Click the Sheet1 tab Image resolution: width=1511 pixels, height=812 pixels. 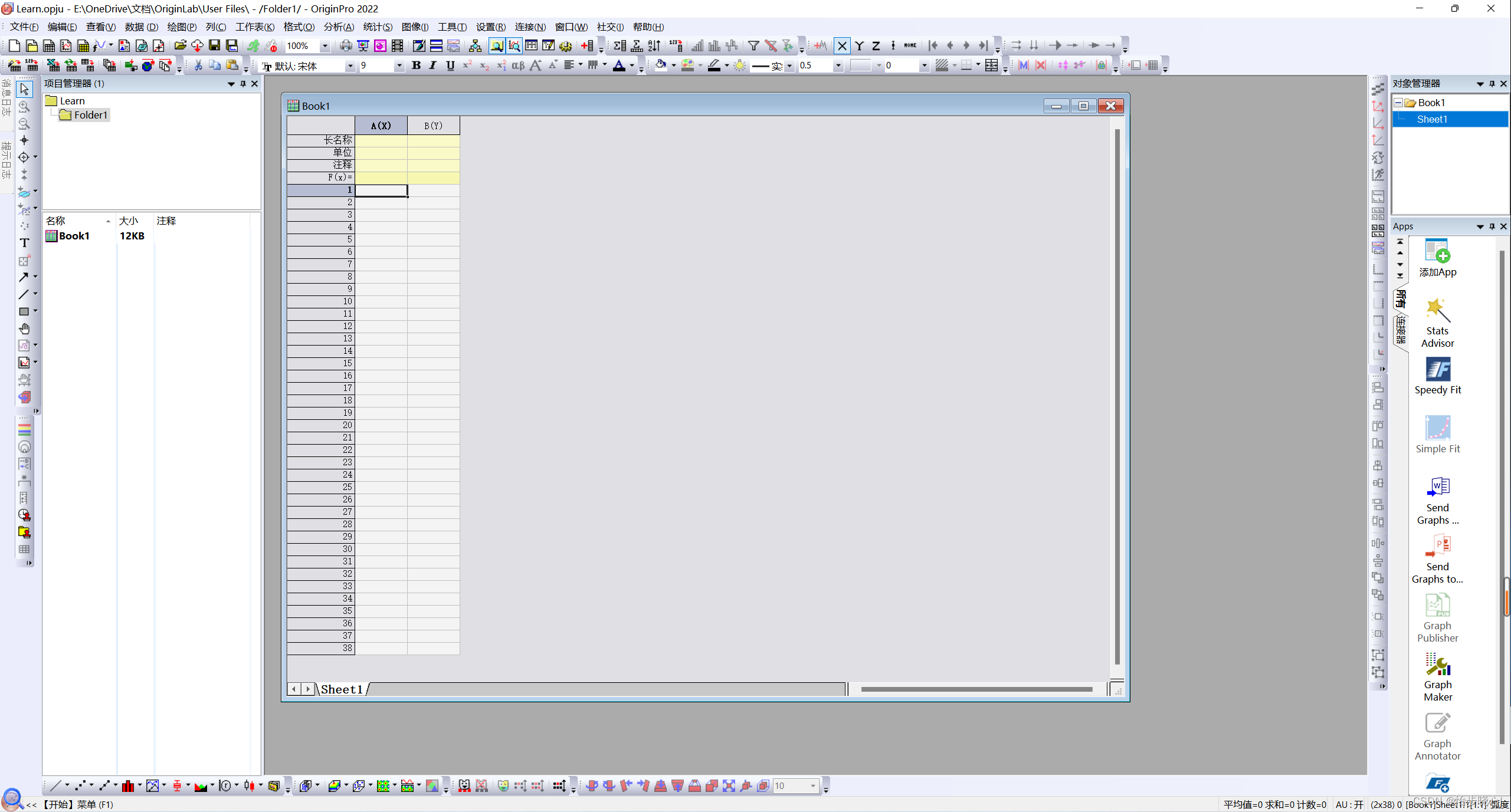pyautogui.click(x=341, y=689)
